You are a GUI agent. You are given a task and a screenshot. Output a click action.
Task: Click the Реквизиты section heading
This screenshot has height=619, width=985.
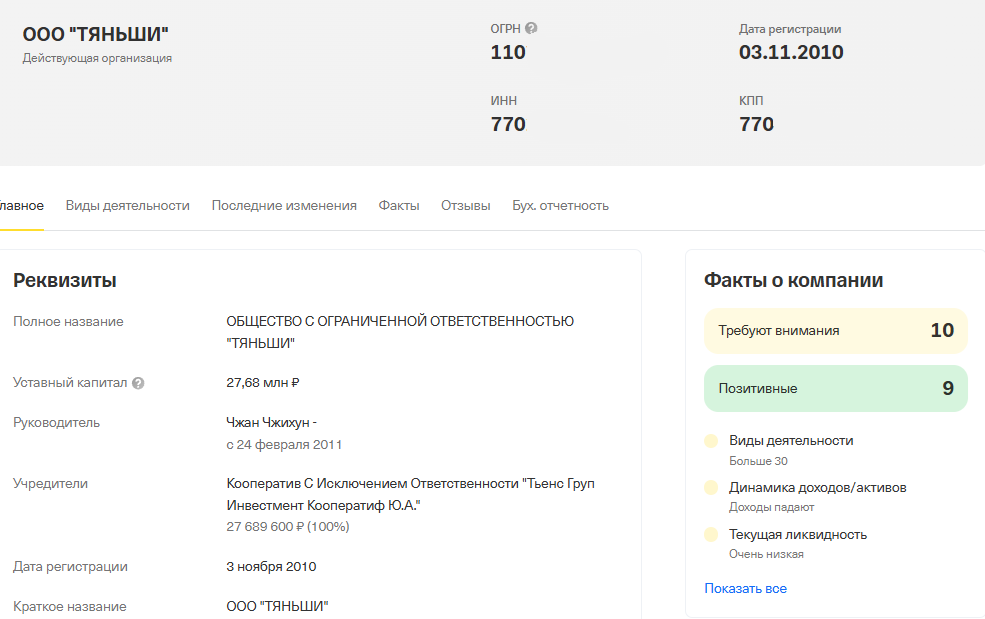click(65, 280)
